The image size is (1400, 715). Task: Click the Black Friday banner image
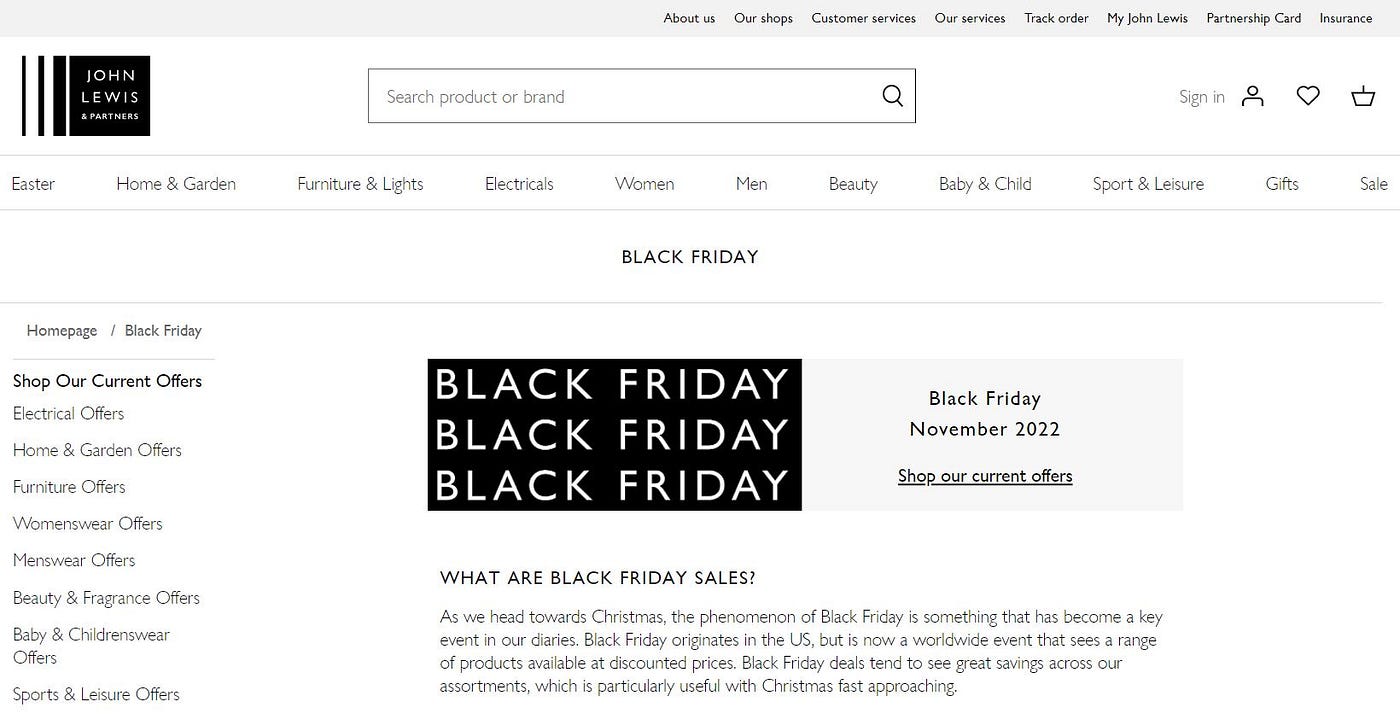[x=615, y=435]
